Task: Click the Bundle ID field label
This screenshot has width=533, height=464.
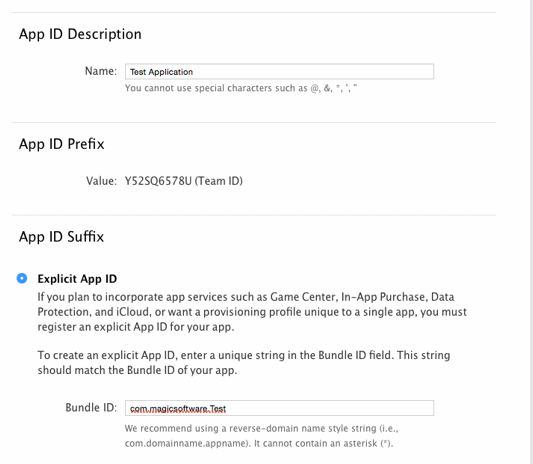Action: [91, 407]
